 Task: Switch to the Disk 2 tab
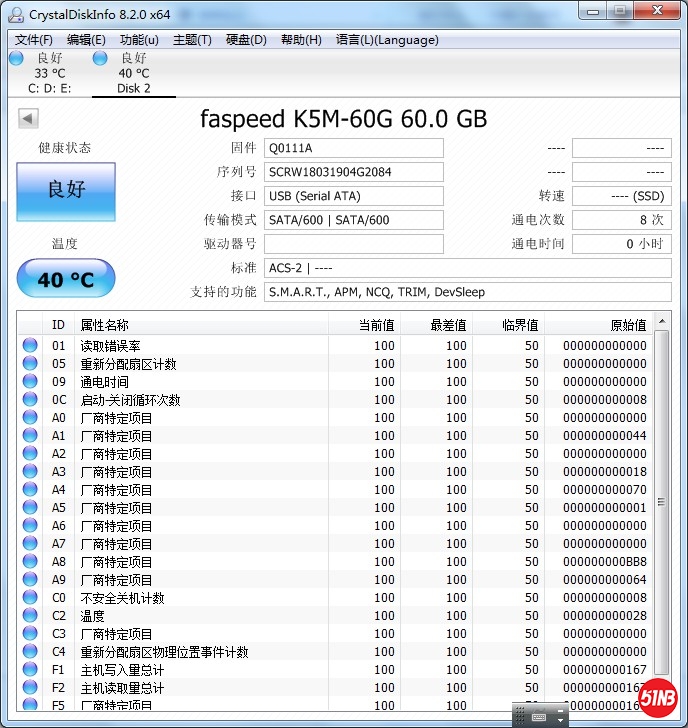click(x=133, y=88)
